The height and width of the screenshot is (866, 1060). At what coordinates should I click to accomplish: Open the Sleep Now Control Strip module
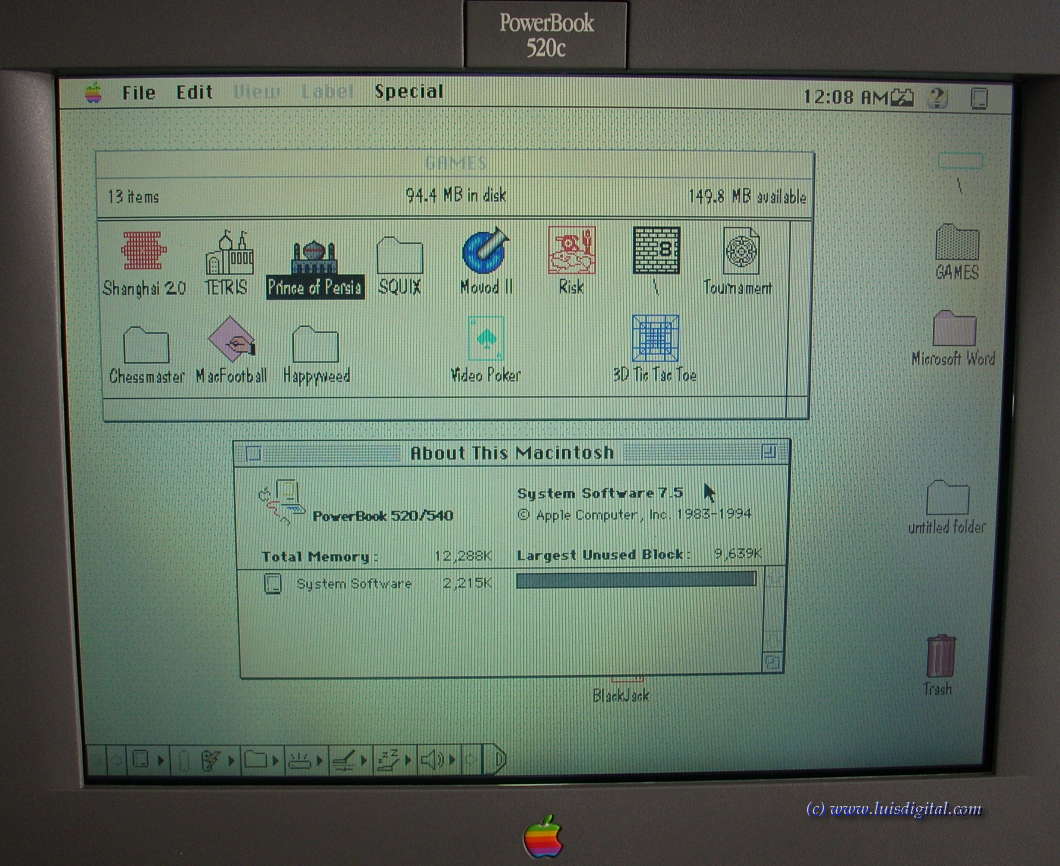[x=393, y=761]
